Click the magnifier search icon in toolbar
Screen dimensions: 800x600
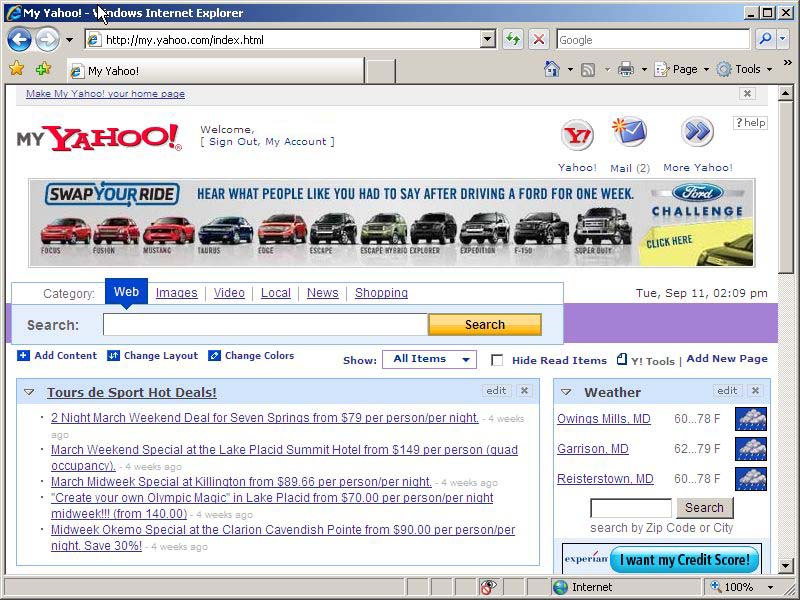tap(765, 39)
